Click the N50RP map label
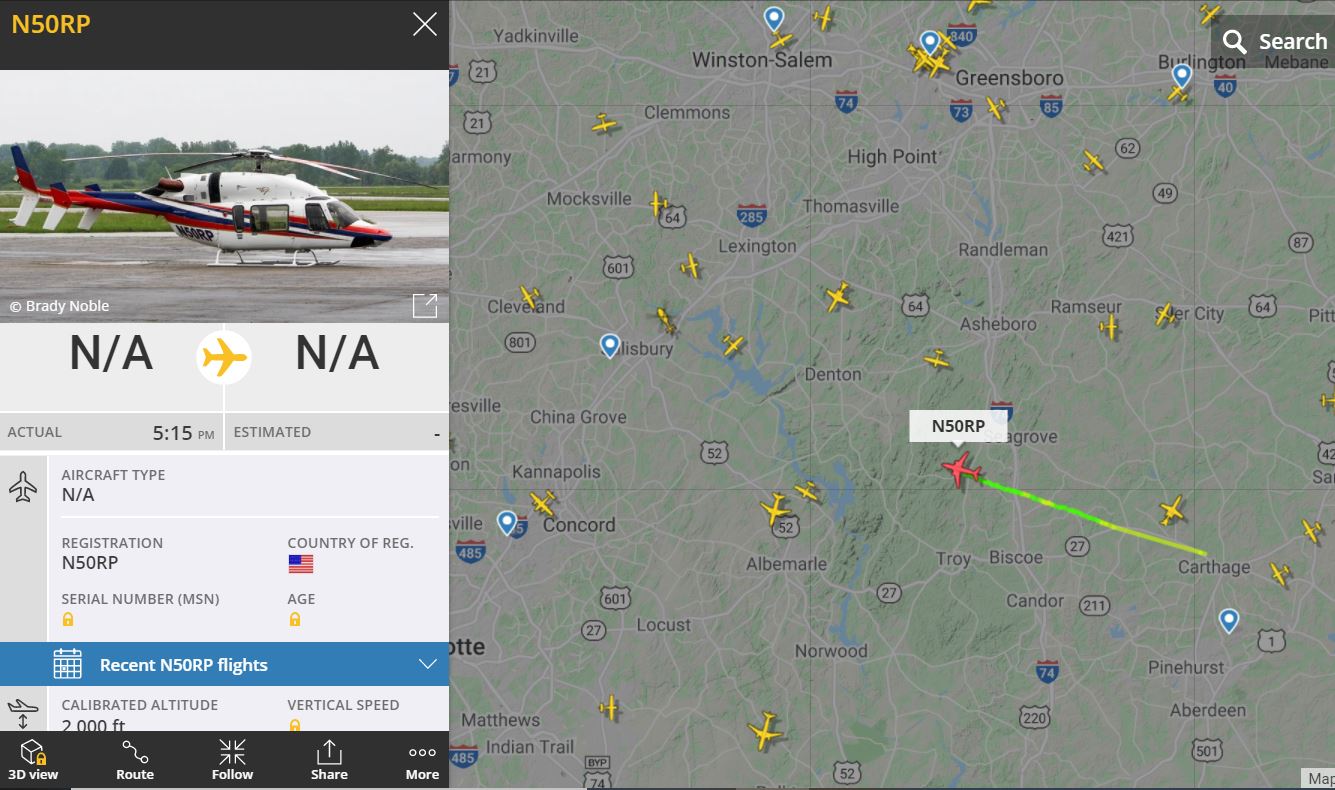Viewport: 1335px width, 790px height. (x=958, y=426)
